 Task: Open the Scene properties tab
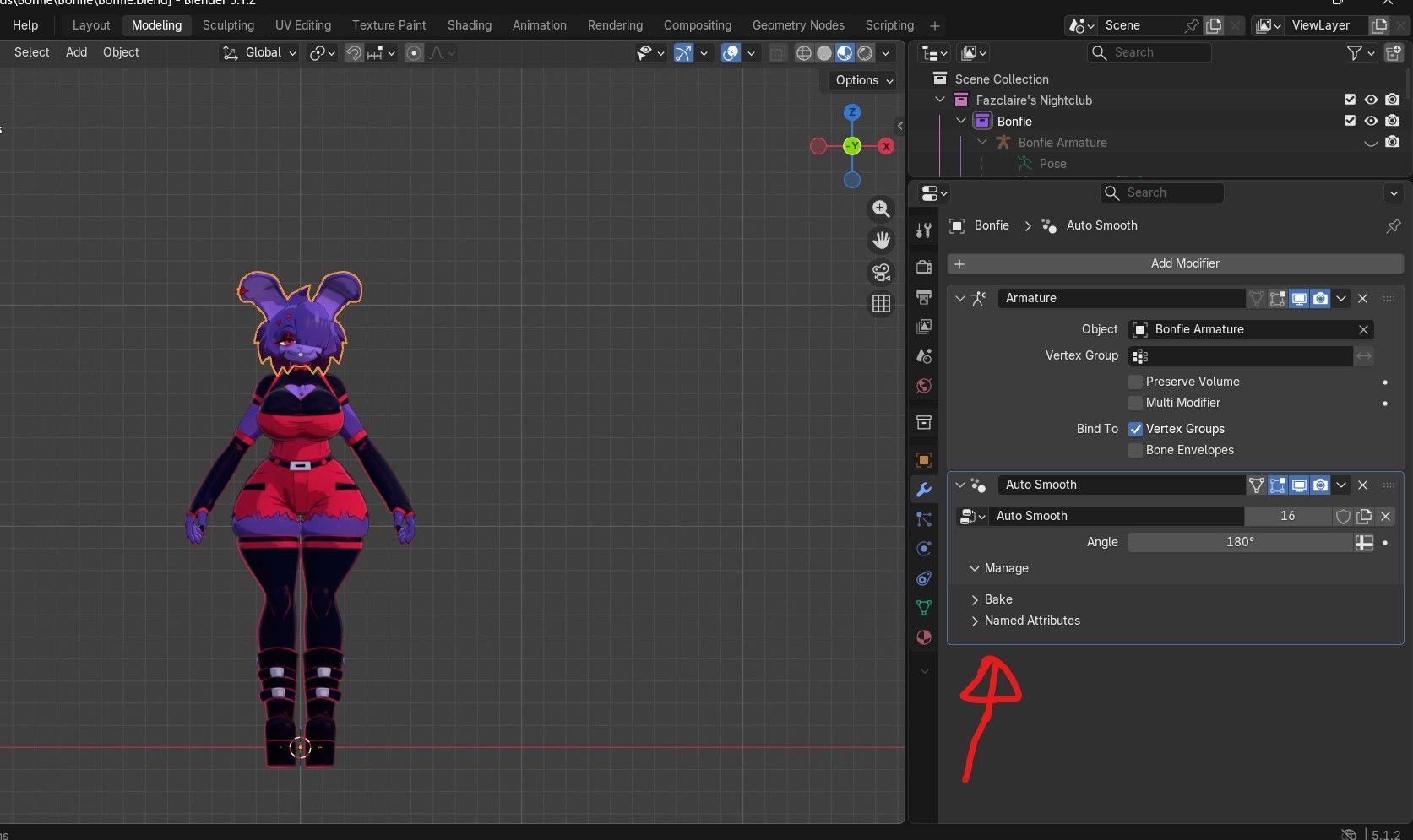[x=924, y=356]
